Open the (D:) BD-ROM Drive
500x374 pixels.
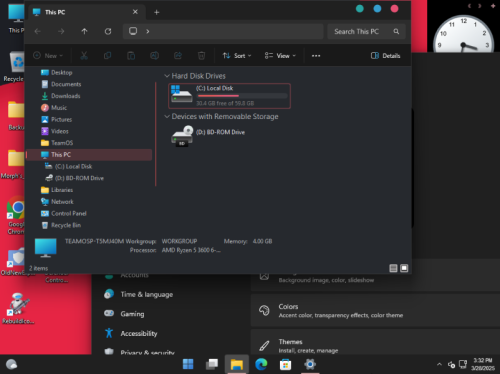coord(208,135)
